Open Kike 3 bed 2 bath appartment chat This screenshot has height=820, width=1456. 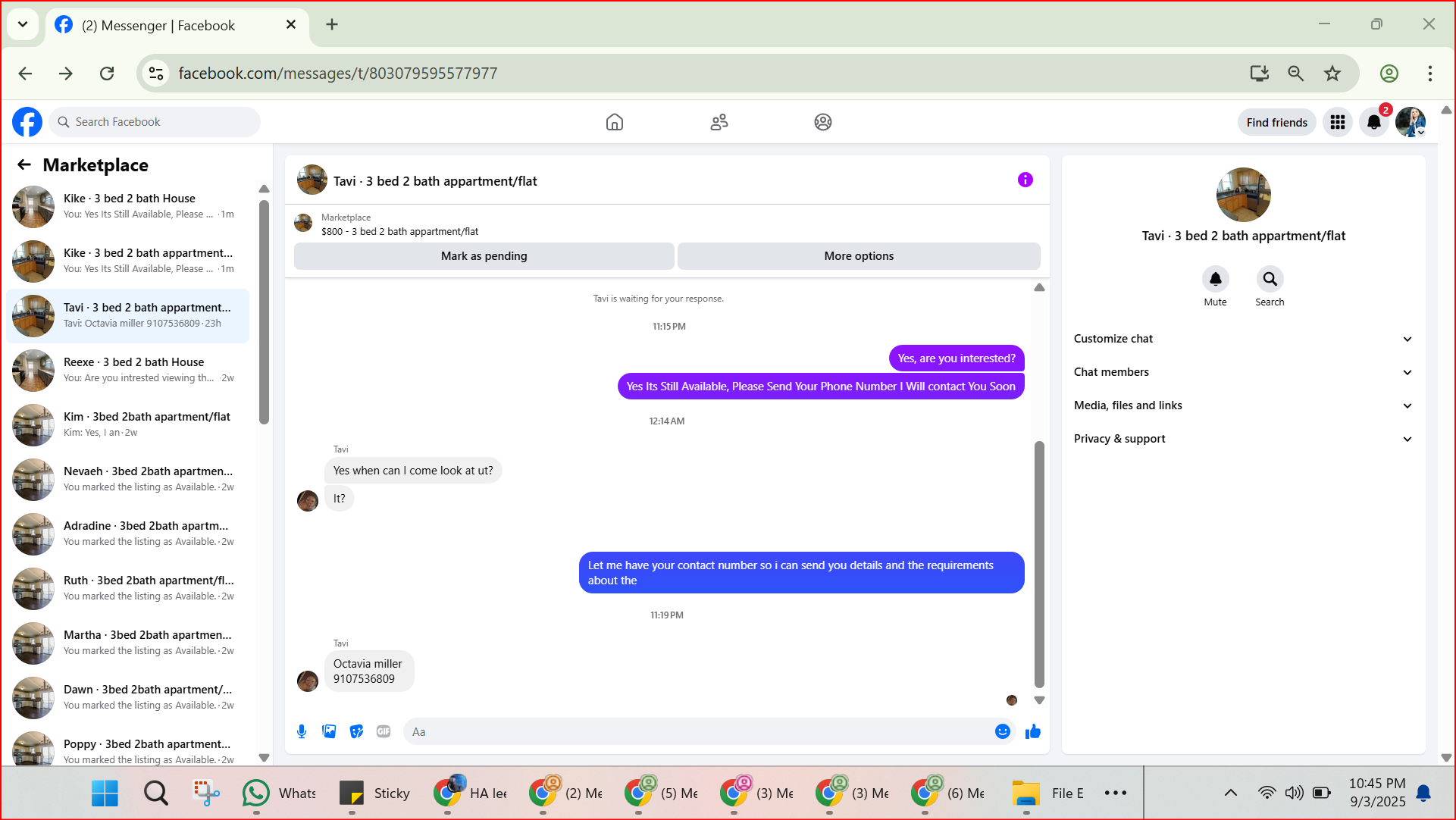(127, 261)
